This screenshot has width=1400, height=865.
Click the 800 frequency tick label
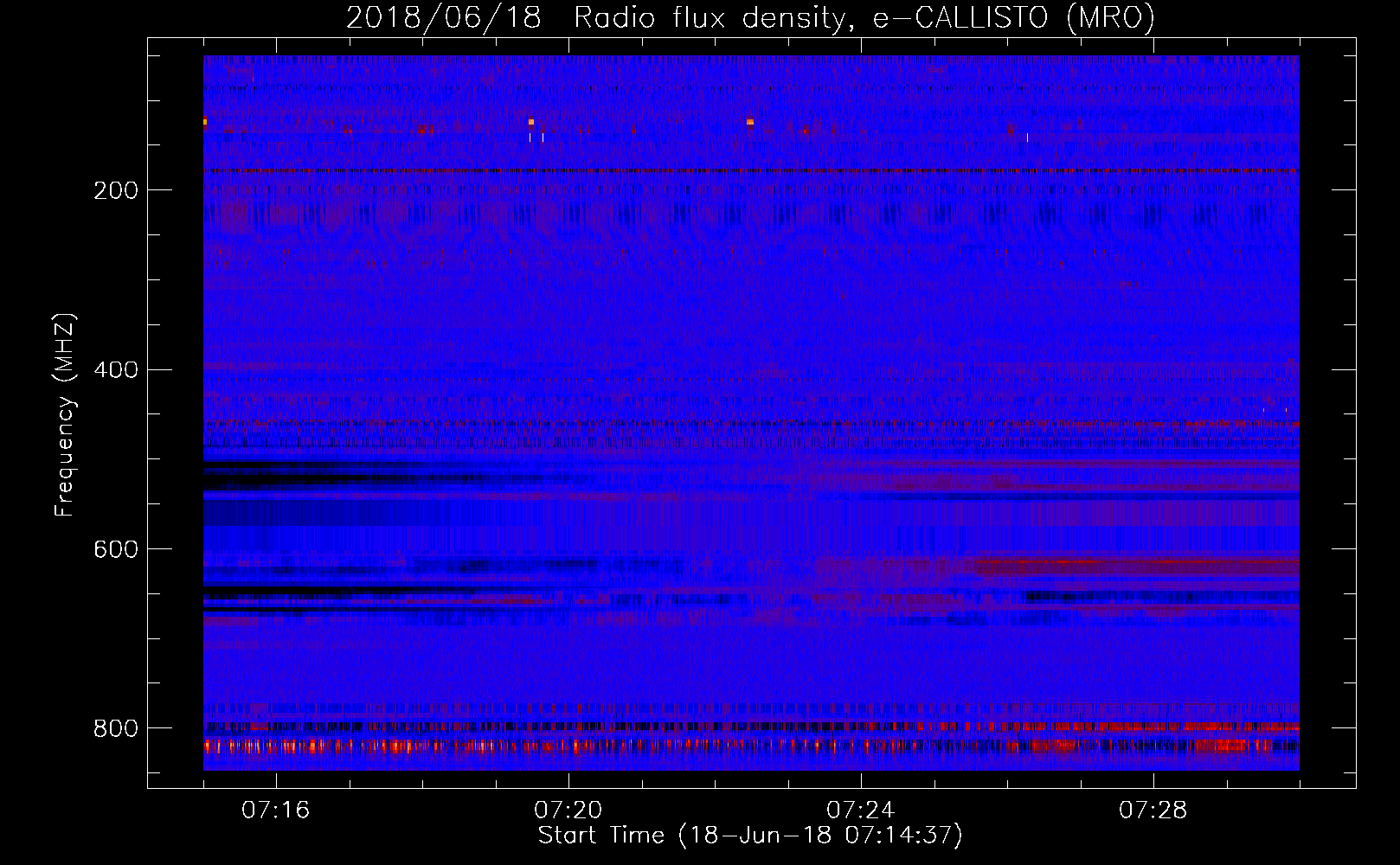pyautogui.click(x=116, y=728)
